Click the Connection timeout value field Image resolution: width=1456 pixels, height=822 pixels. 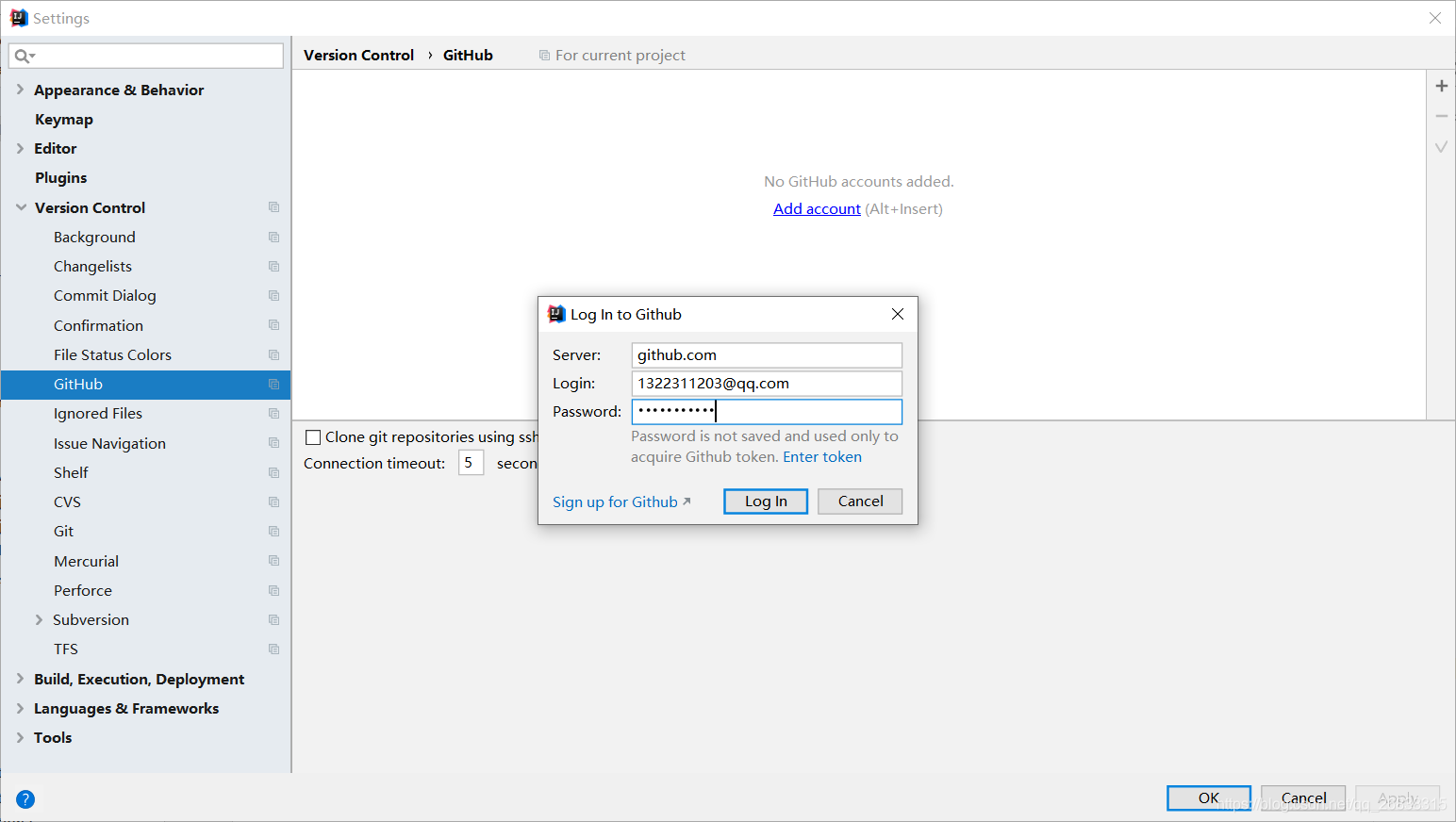coord(471,463)
